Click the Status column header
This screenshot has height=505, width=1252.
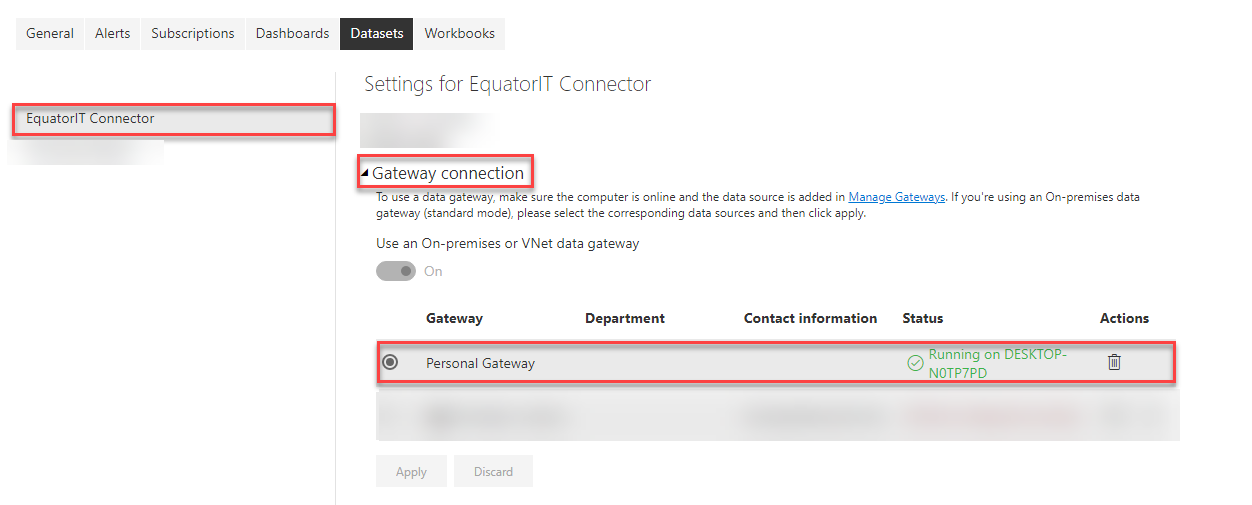tap(922, 318)
